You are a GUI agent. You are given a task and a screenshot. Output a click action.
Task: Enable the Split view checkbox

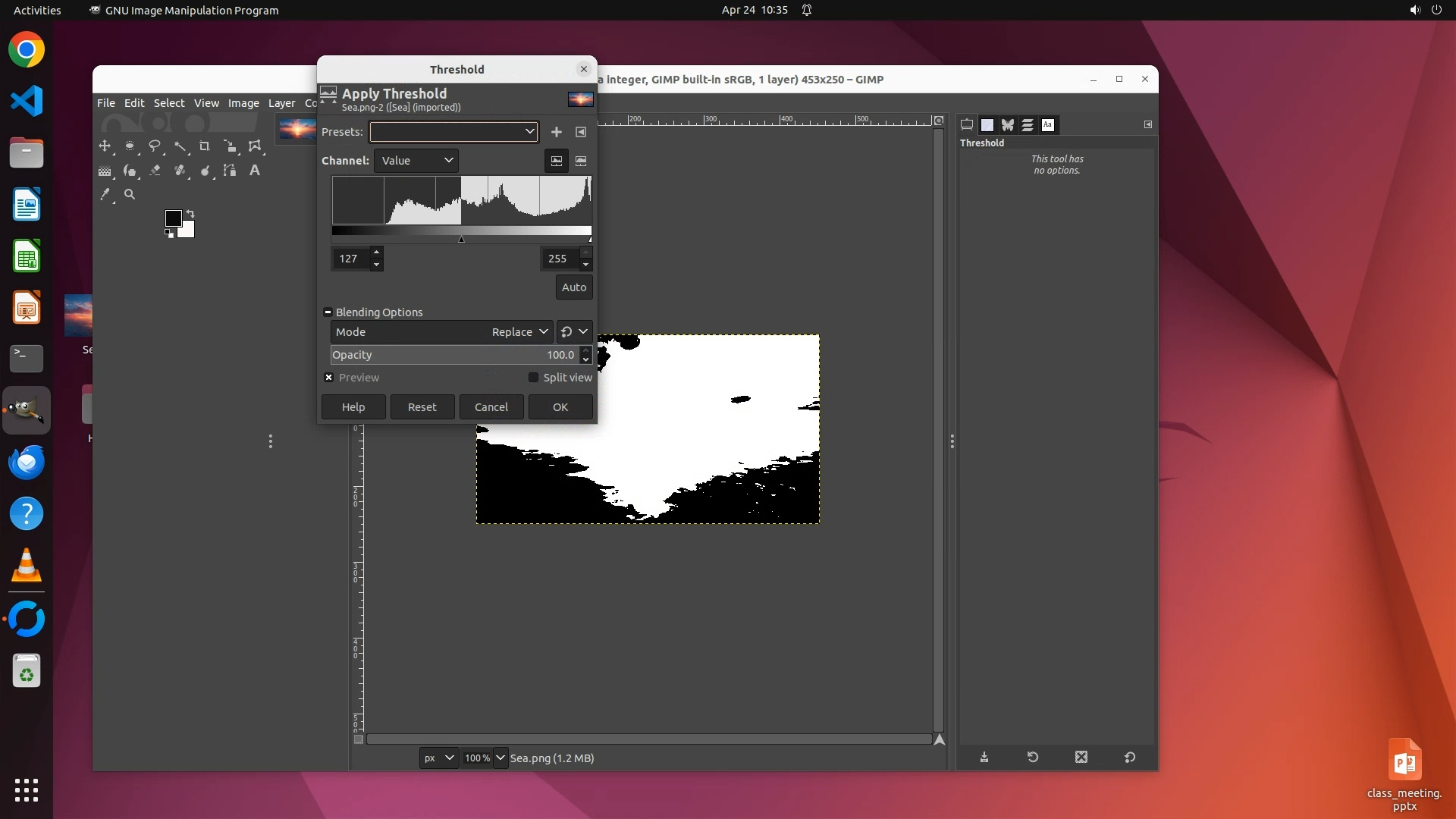tap(533, 378)
